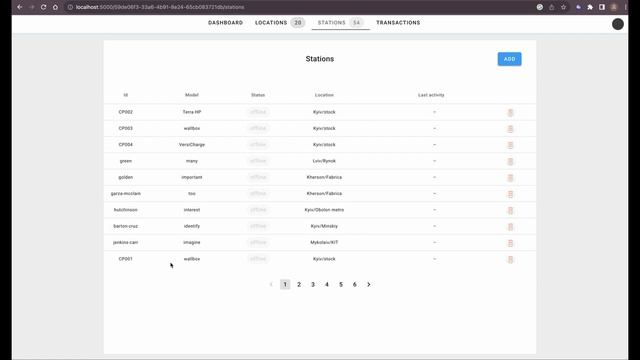
Task: Delete jenkins-carr station via trash icon
Action: (x=510, y=243)
